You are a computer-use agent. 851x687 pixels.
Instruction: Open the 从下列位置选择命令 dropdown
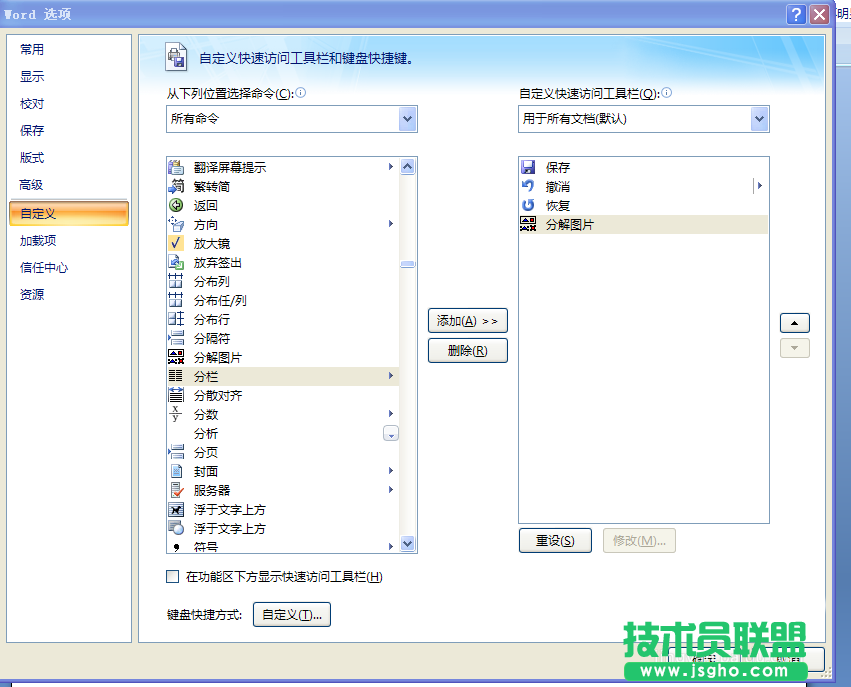coord(406,118)
